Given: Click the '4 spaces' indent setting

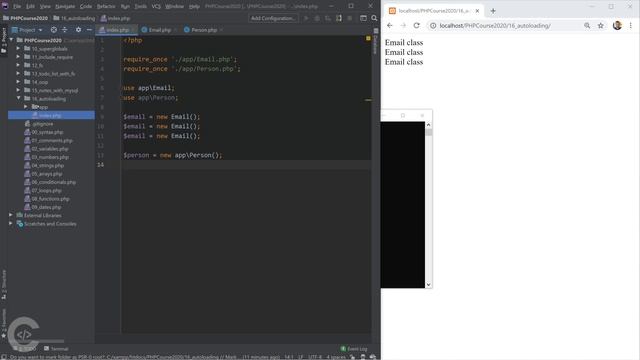Looking at the screenshot, I should tap(336, 357).
